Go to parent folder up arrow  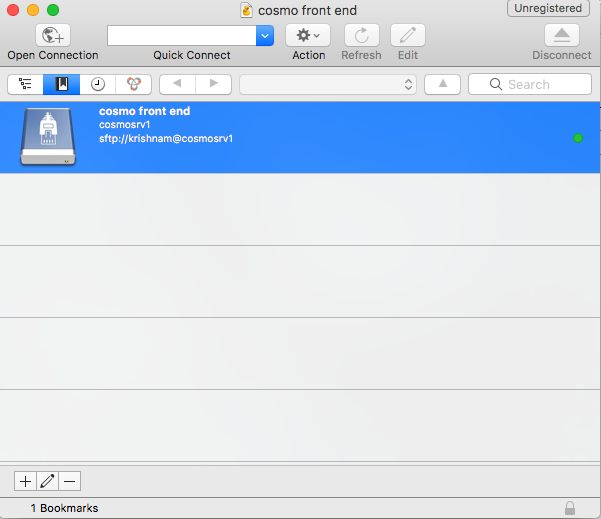(442, 84)
